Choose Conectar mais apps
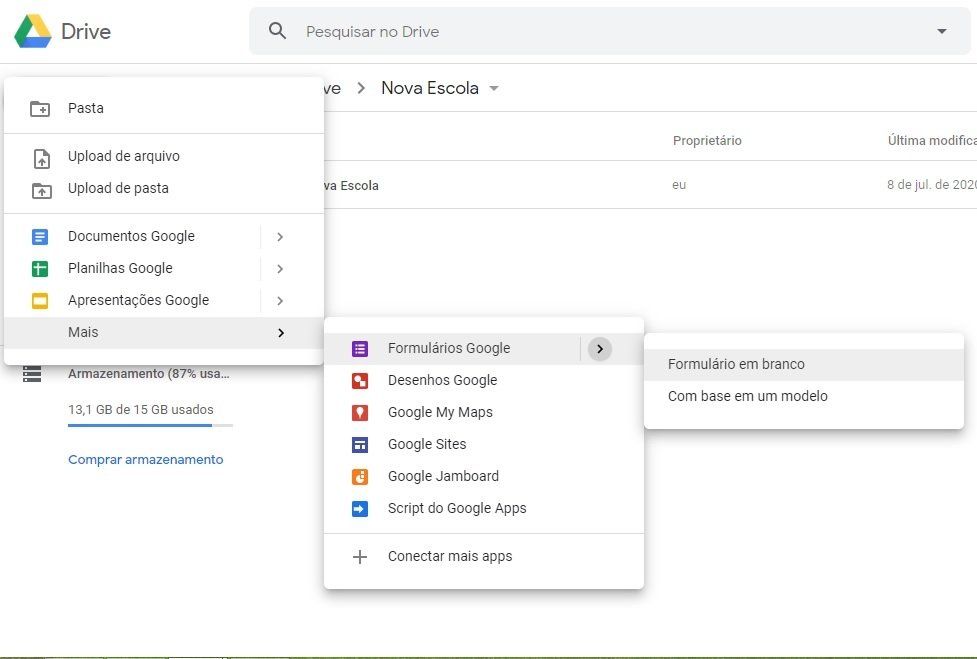977x659 pixels. (484, 557)
